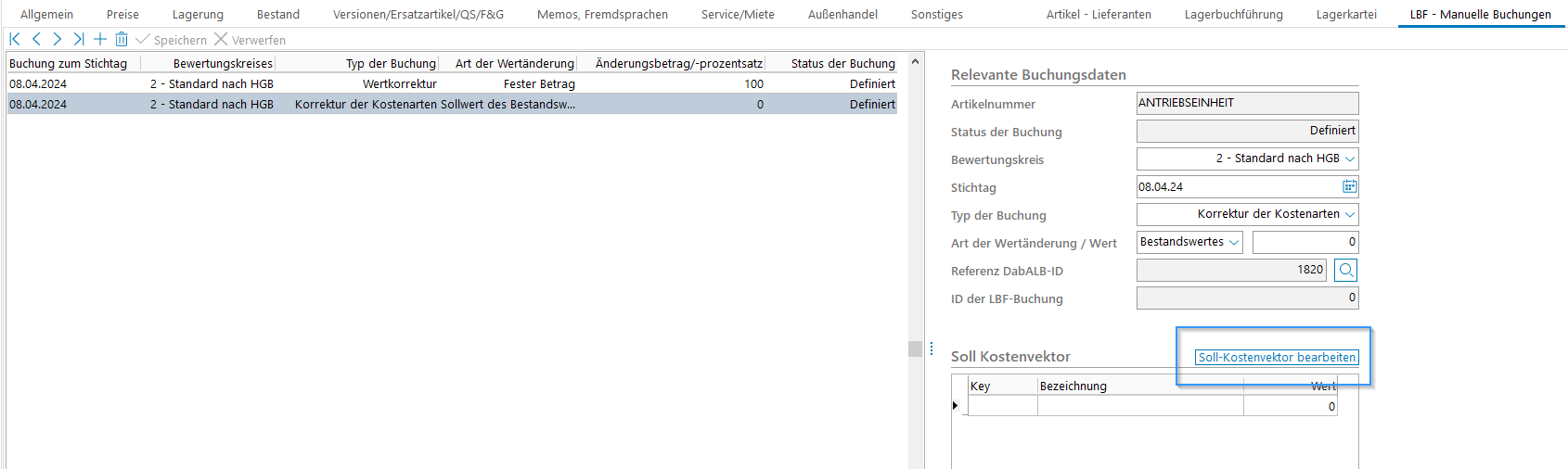
Task: Open calendar picker in Stichtag field
Action: pos(1349,186)
